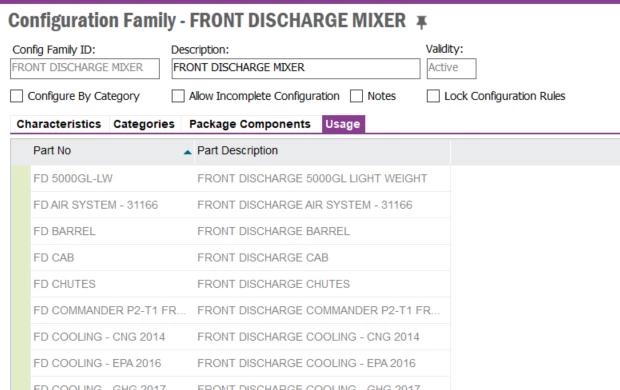Select the Package Components tab
This screenshot has height=390, width=620.
(x=250, y=124)
